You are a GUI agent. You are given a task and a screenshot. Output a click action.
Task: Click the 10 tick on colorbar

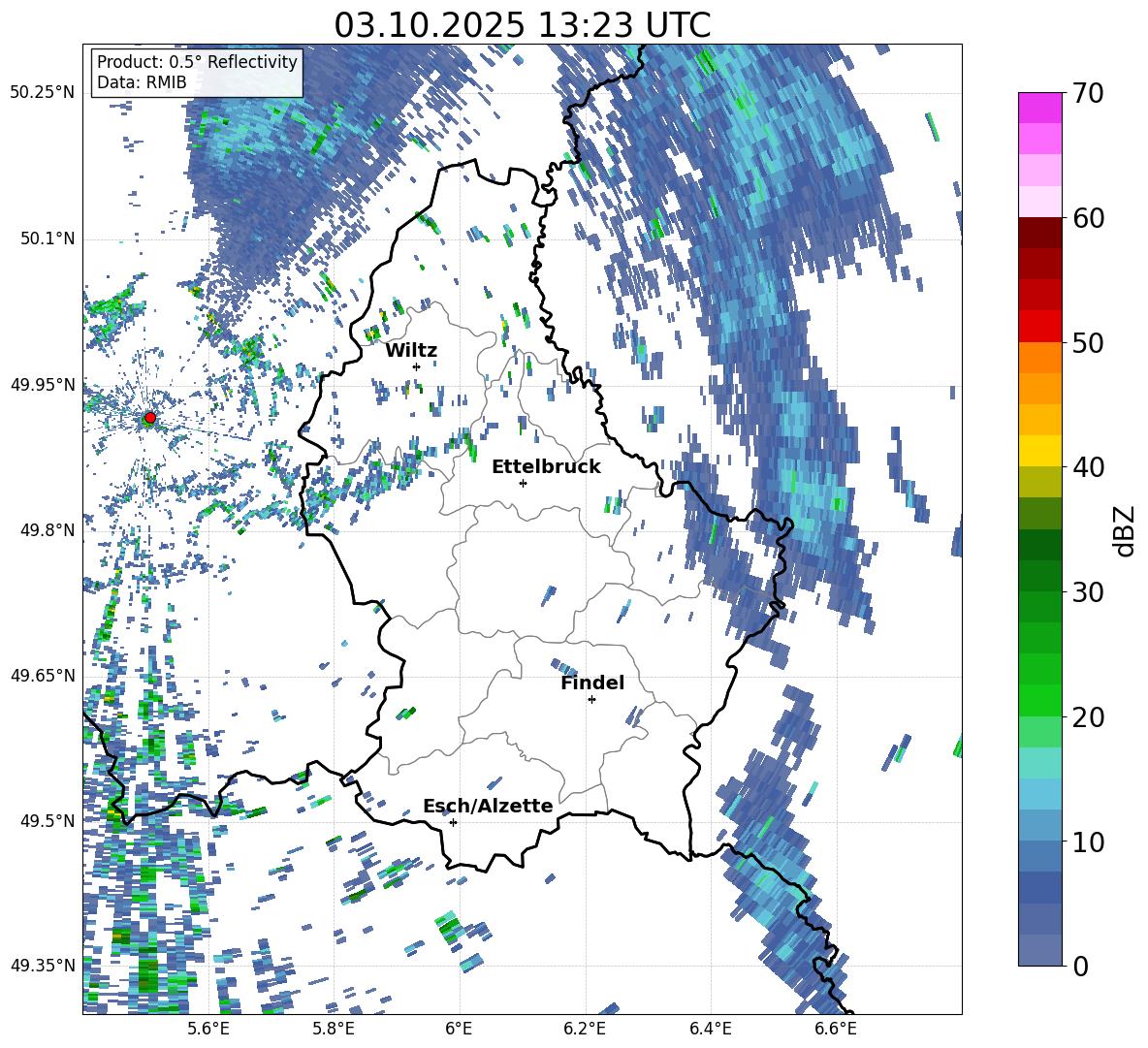1088,841
